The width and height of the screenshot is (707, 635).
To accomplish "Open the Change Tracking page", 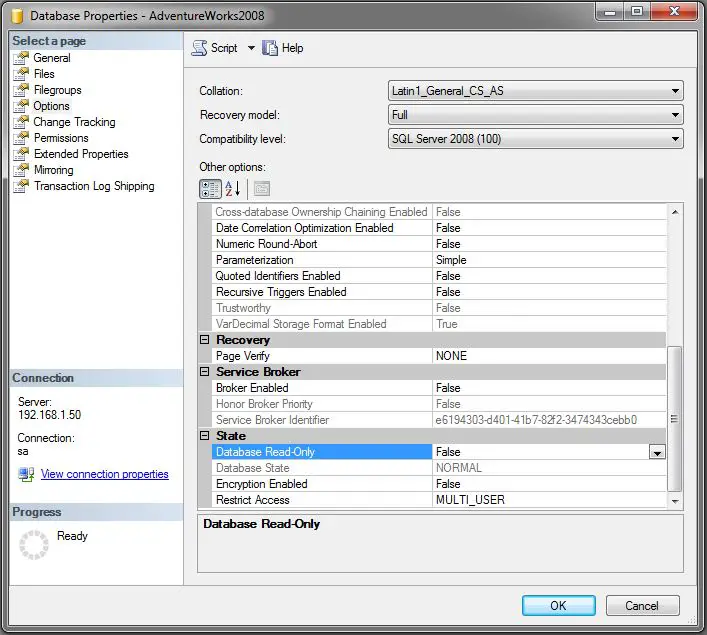I will (x=74, y=122).
